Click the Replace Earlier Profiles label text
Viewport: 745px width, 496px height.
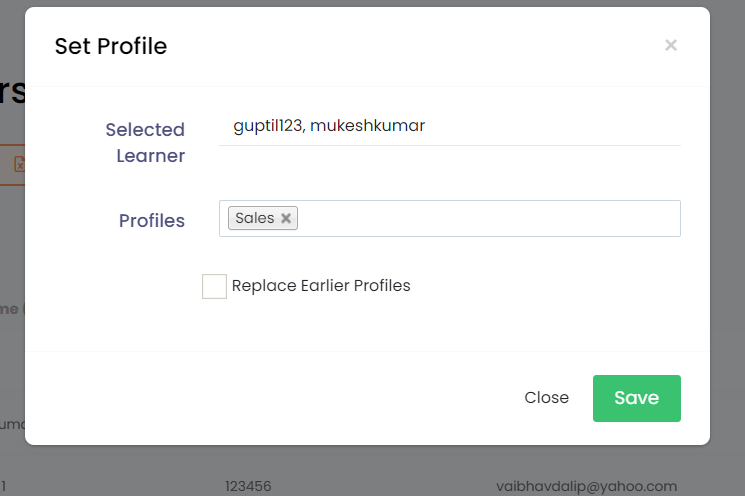click(321, 286)
